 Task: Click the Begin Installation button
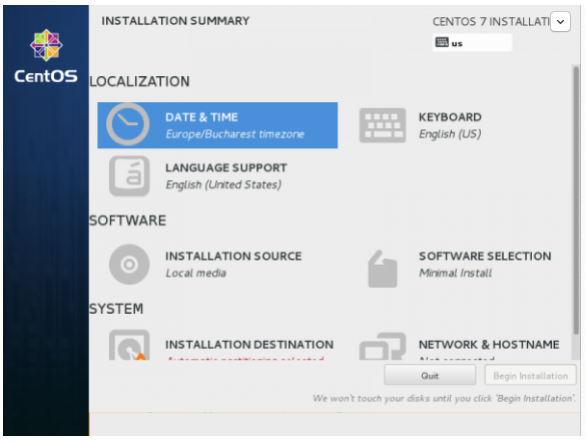pyautogui.click(x=530, y=375)
